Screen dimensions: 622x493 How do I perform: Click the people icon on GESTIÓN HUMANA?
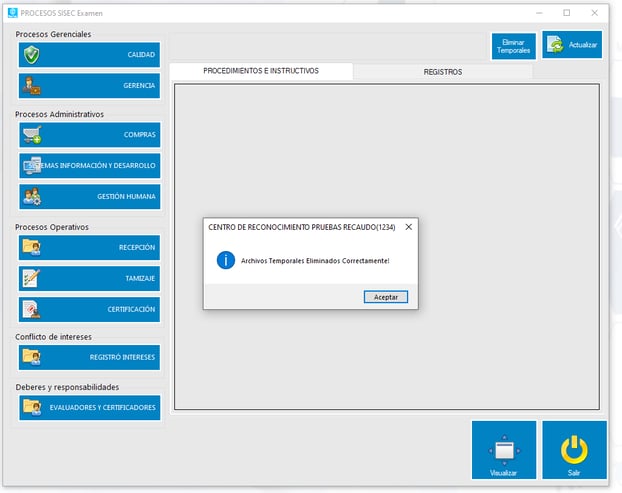click(31, 197)
